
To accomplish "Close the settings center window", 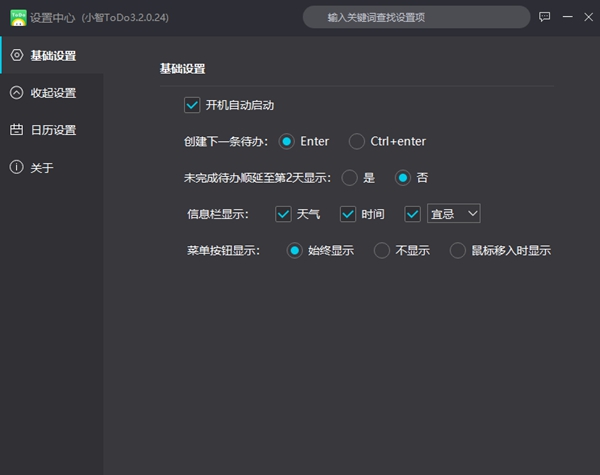I will pyautogui.click(x=590, y=17).
